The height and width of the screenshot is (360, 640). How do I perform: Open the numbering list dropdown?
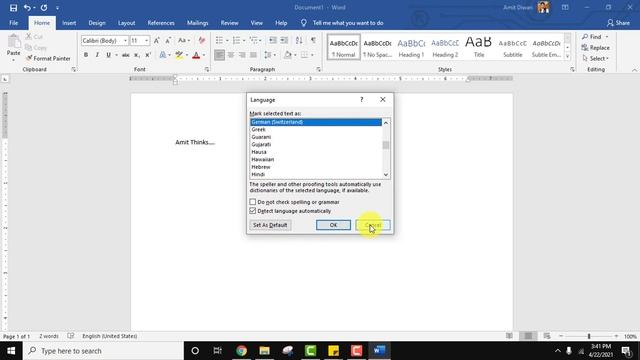point(244,40)
